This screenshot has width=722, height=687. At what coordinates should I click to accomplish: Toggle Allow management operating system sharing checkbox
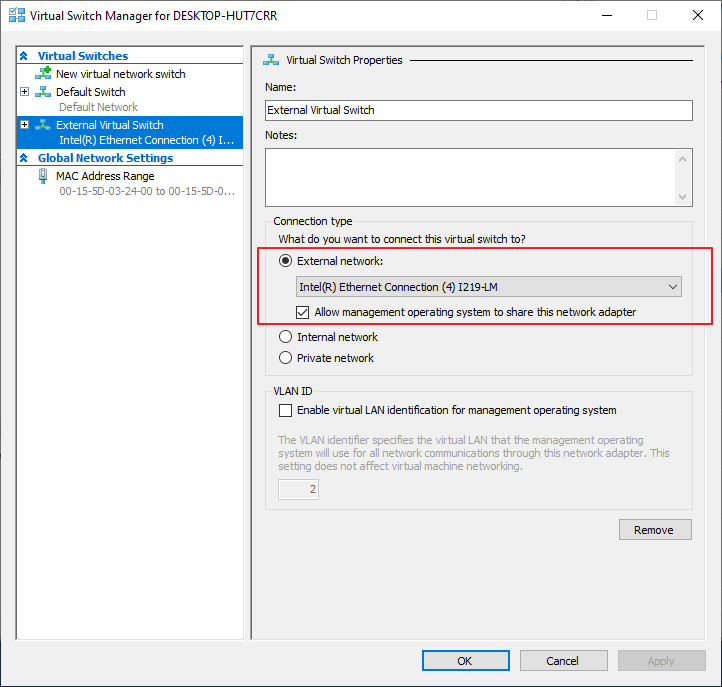coord(303,312)
